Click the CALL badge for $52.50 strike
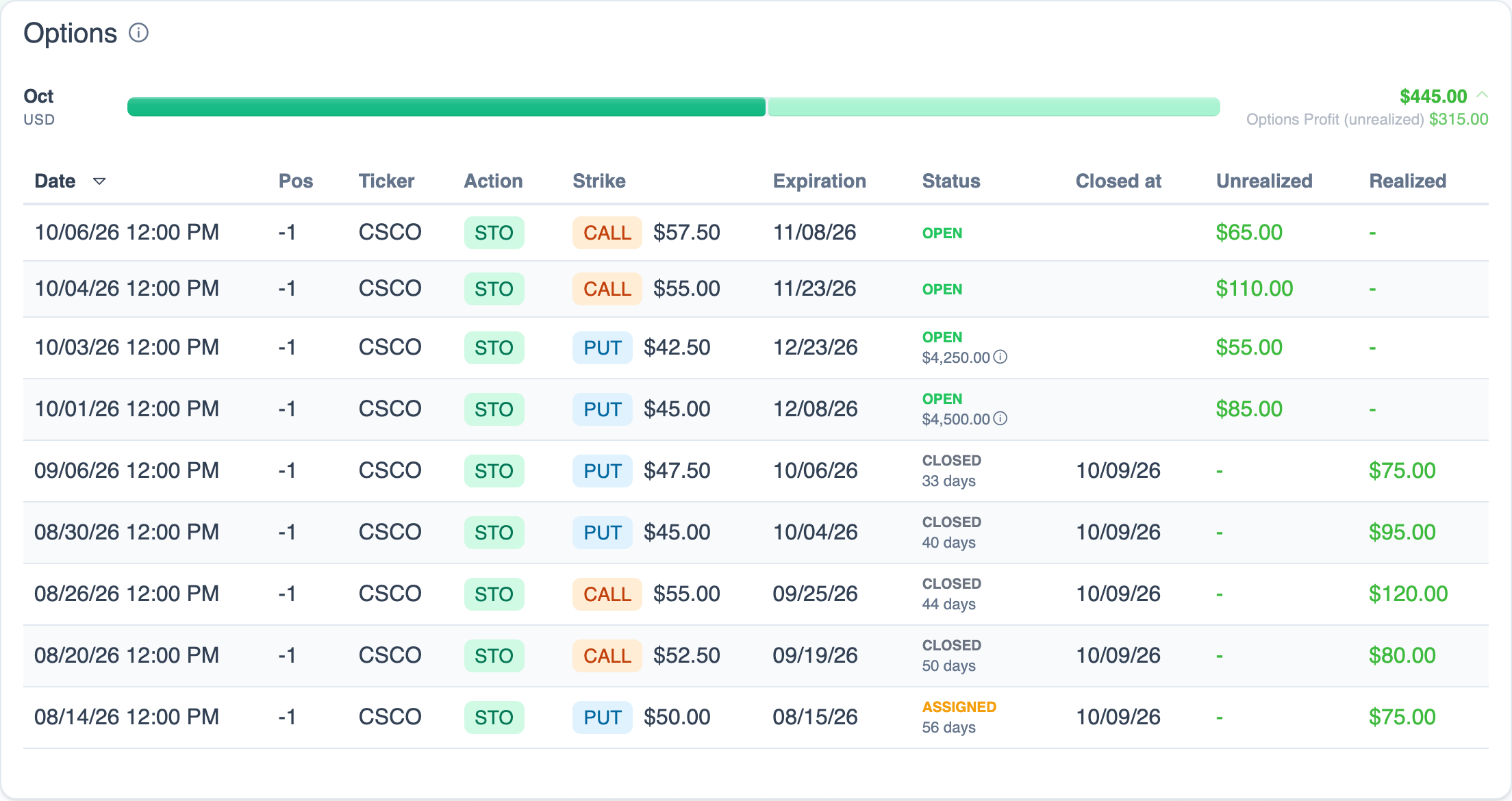This screenshot has width=1512, height=801. tap(607, 656)
